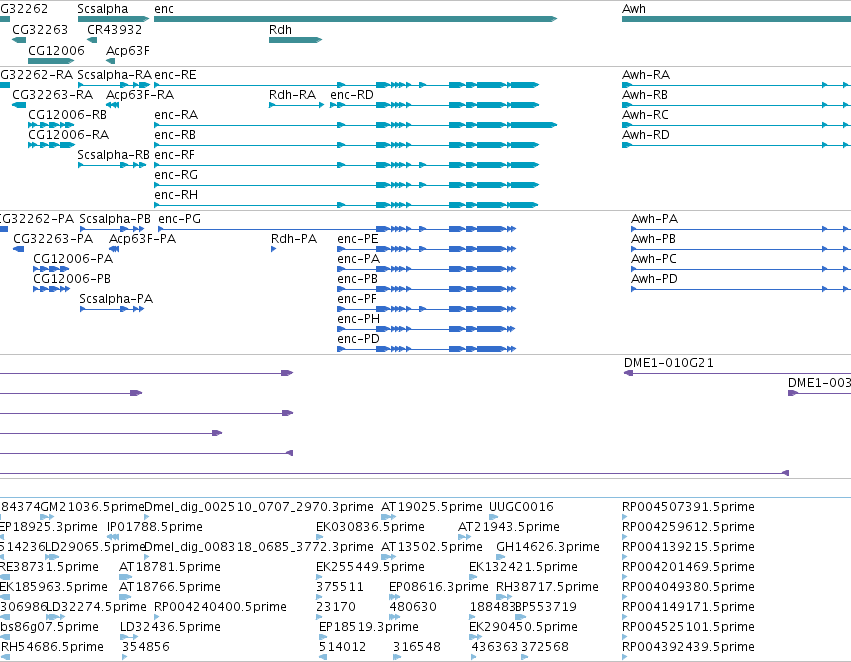The height and width of the screenshot is (662, 851).
Task: Select the enc-PF protein label
Action: pyautogui.click(x=357, y=299)
